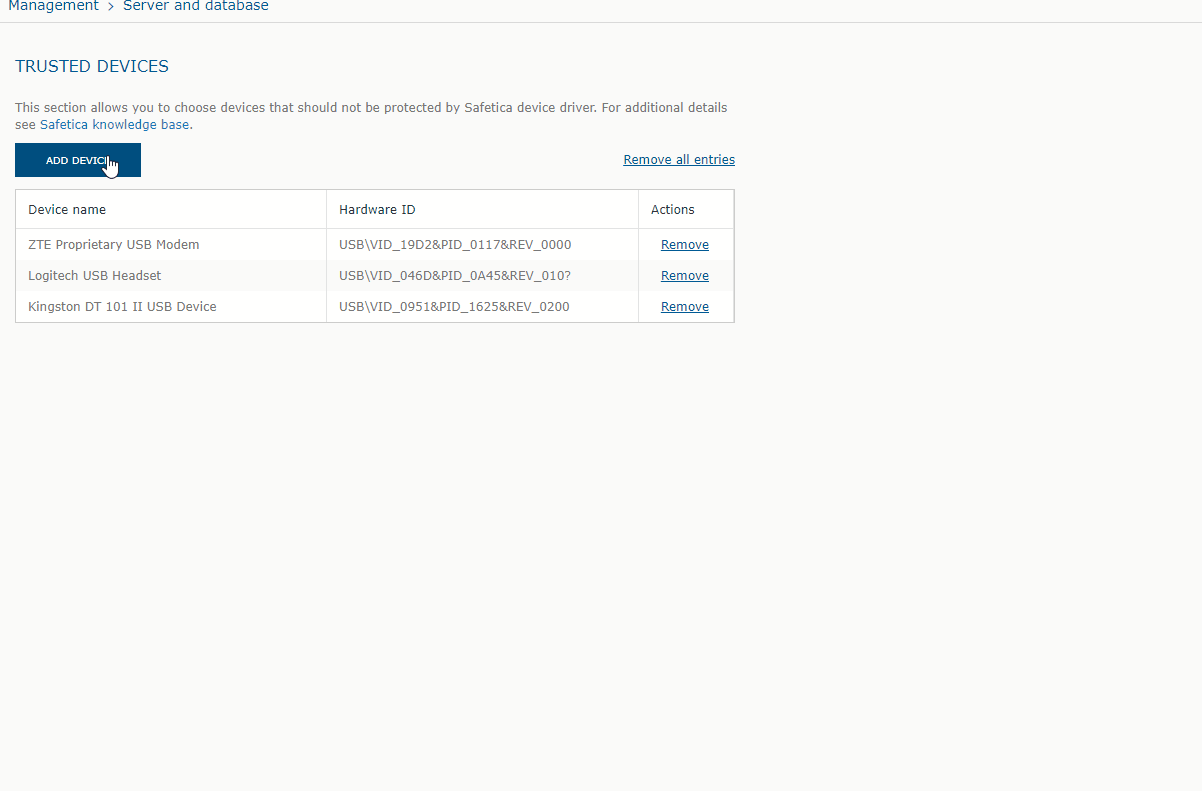Select the Logitech USB Headset row
Screen dimensions: 1202x791
pos(94,276)
